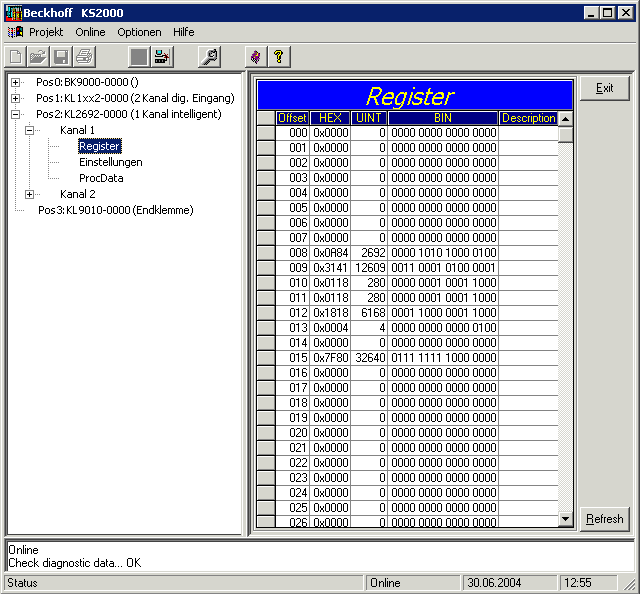Expand the Kanal 2 branch
640x594 pixels.
pos(29,194)
